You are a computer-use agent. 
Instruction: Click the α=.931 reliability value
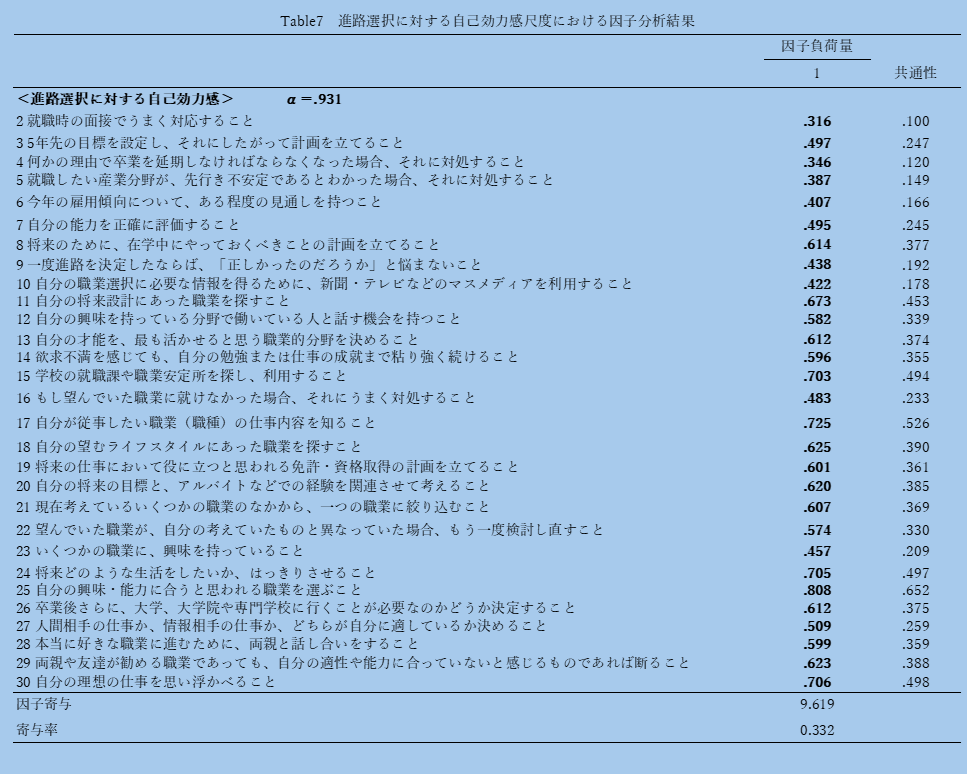pos(315,99)
